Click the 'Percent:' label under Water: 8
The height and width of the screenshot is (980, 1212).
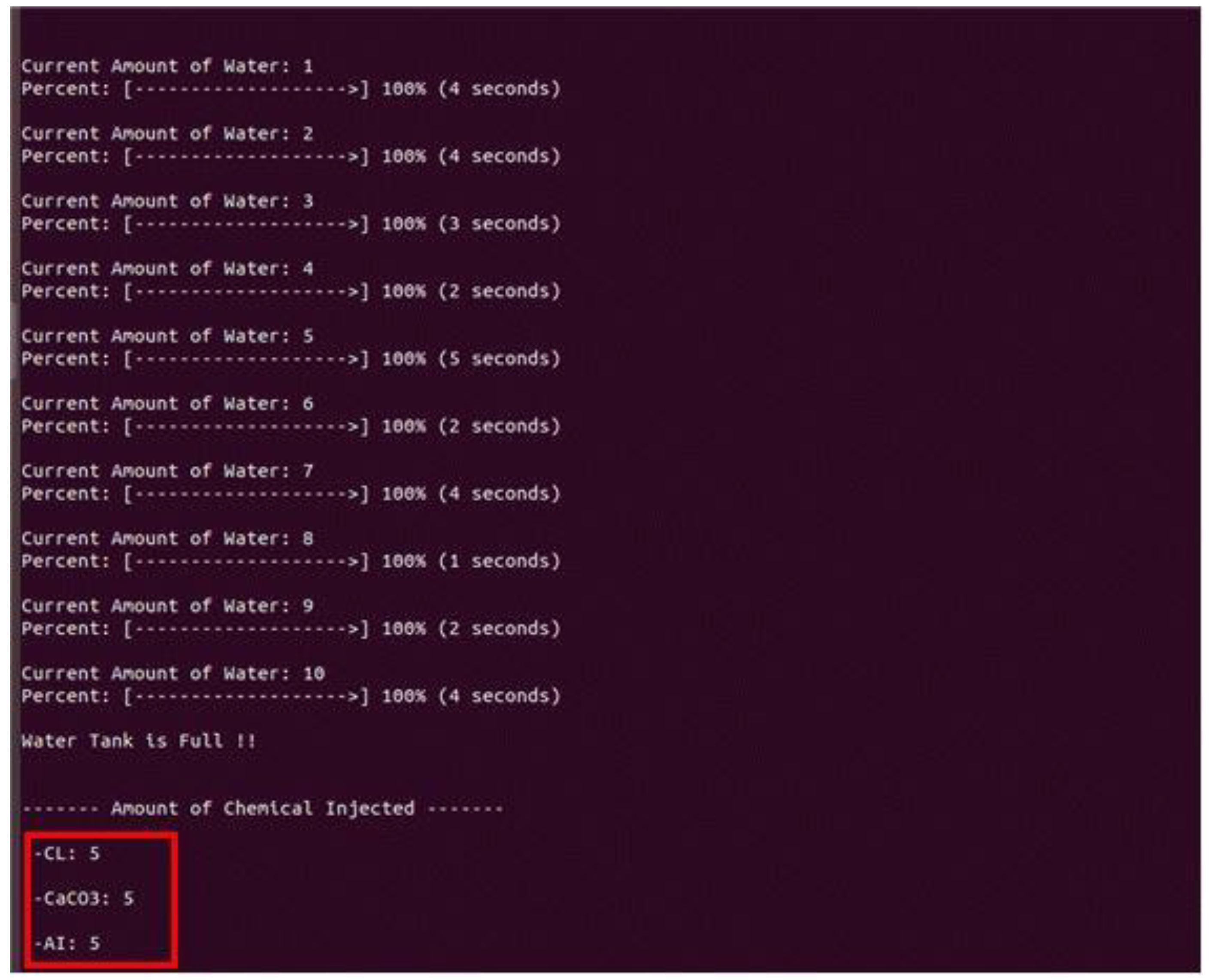click(x=66, y=562)
